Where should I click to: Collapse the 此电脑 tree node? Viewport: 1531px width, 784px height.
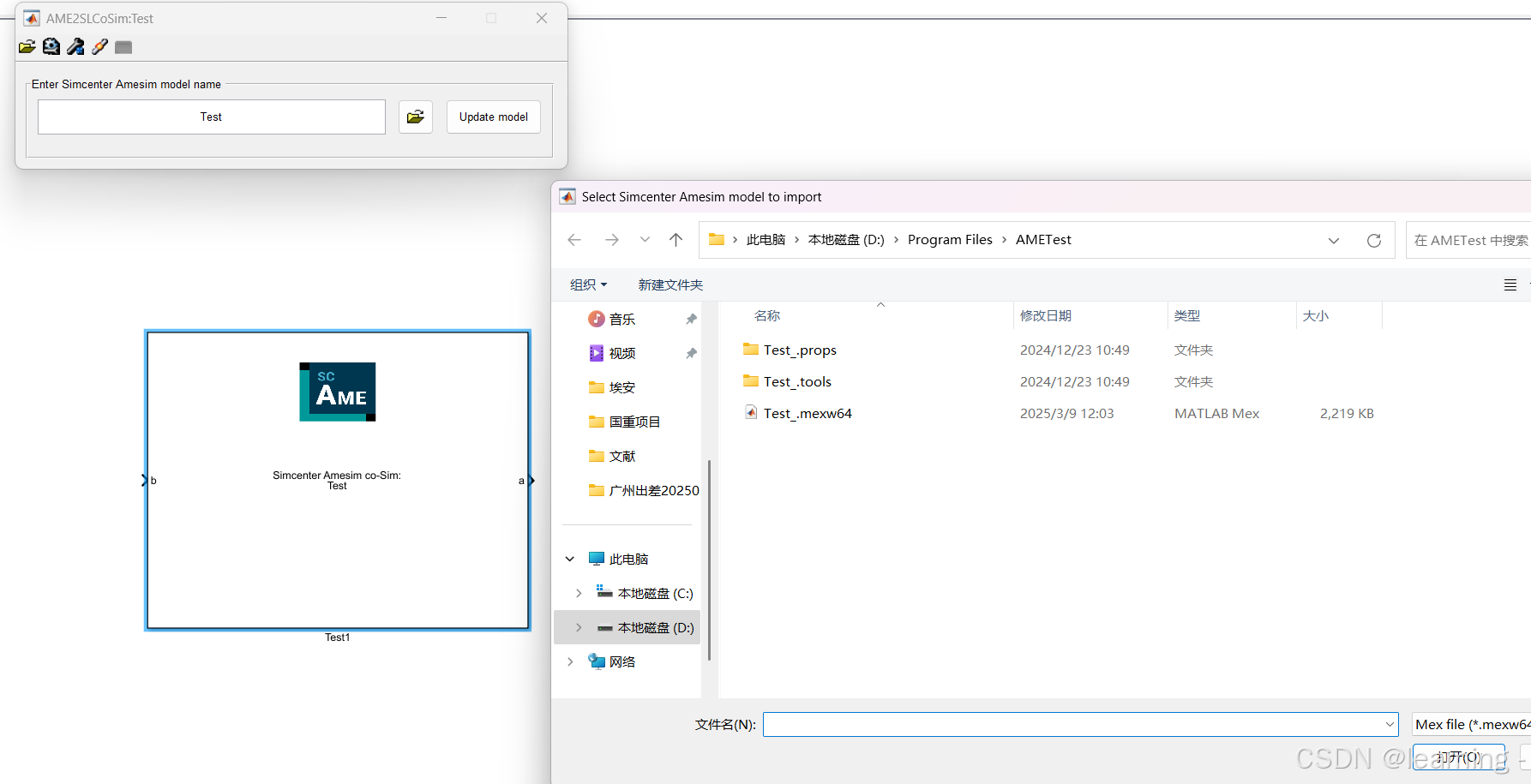click(570, 559)
